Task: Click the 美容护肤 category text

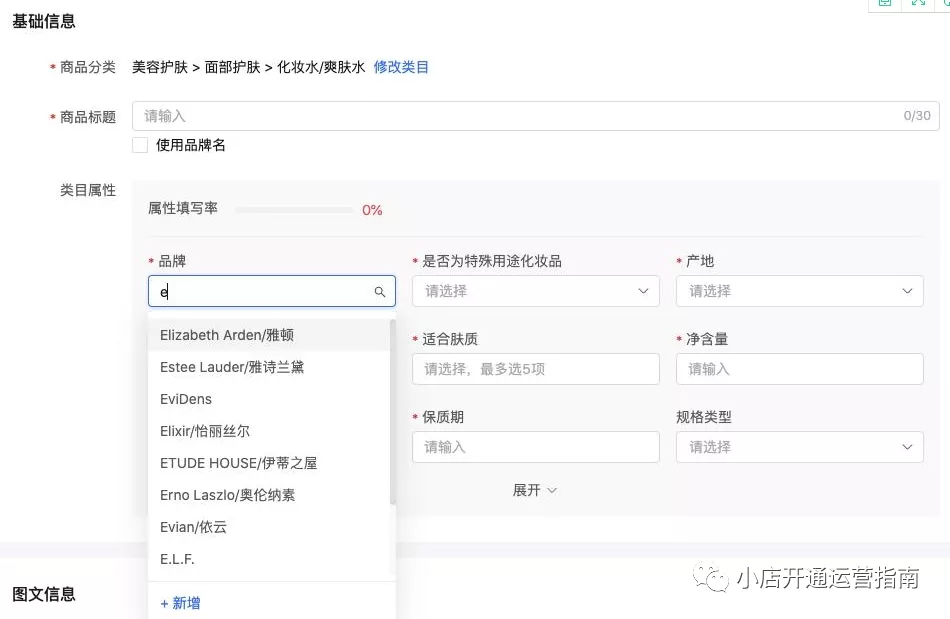Action: point(160,67)
